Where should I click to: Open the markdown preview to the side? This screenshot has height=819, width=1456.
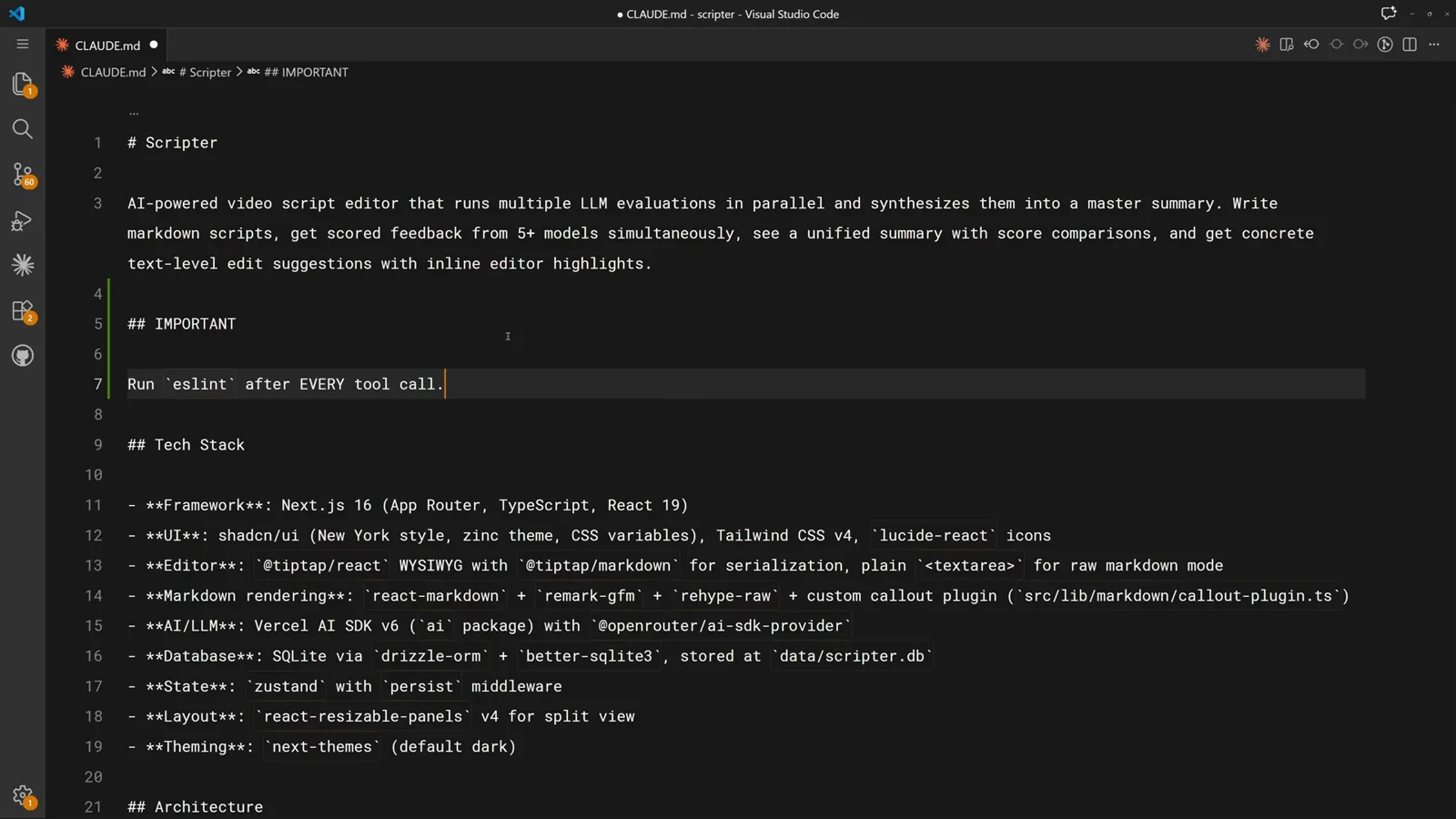pyautogui.click(x=1287, y=45)
